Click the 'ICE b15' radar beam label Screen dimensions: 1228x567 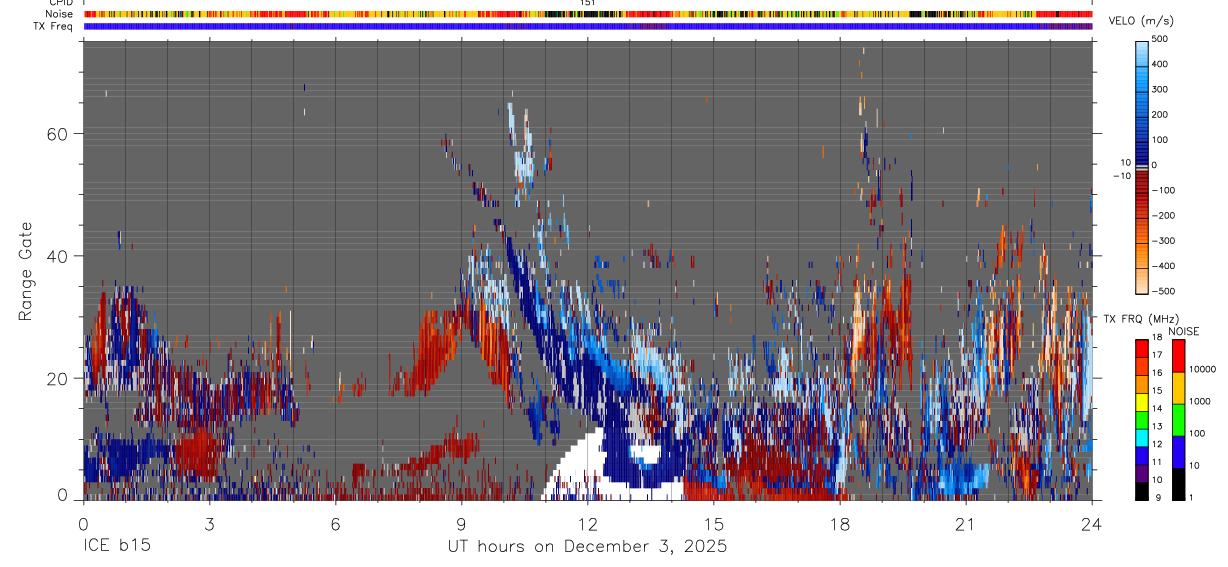point(116,547)
